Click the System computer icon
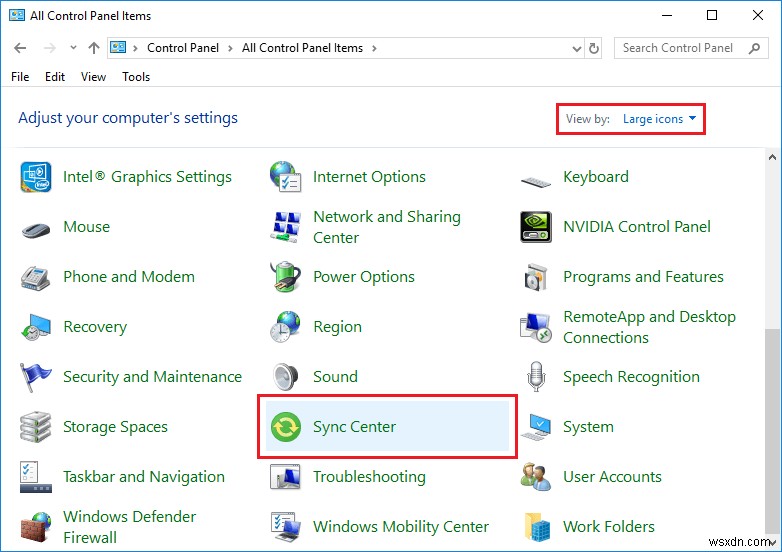 tap(536, 427)
